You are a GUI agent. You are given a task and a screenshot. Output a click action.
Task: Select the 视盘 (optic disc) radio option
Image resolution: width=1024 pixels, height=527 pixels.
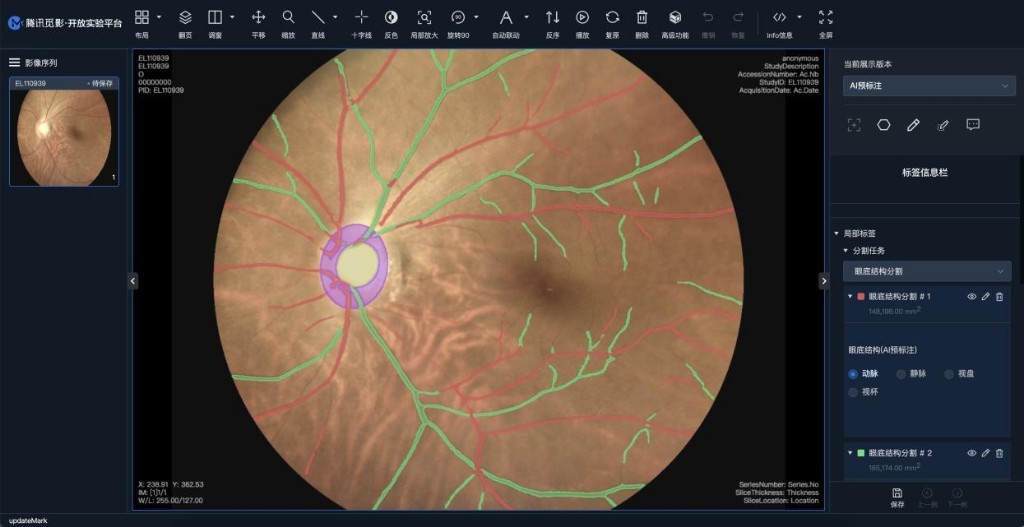coord(949,374)
